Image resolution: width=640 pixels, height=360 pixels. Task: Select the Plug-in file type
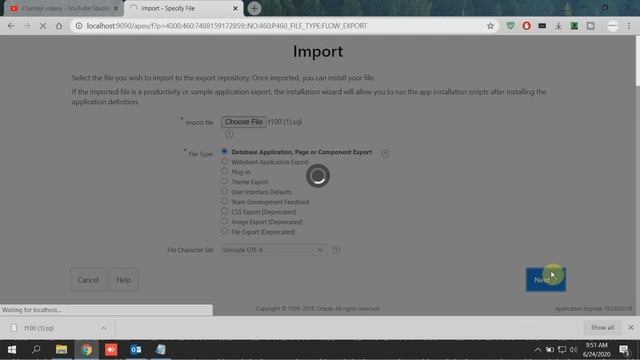(x=224, y=171)
